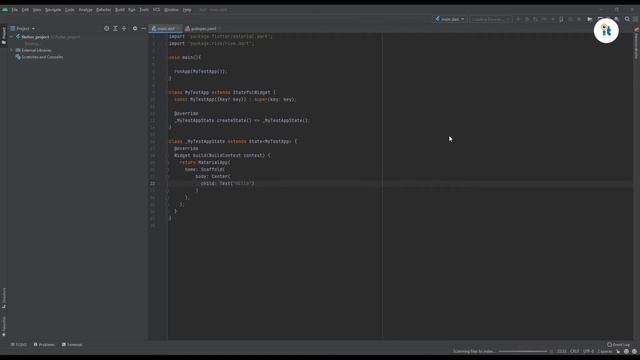Click the child: Text('Hello') code line

click(227, 184)
